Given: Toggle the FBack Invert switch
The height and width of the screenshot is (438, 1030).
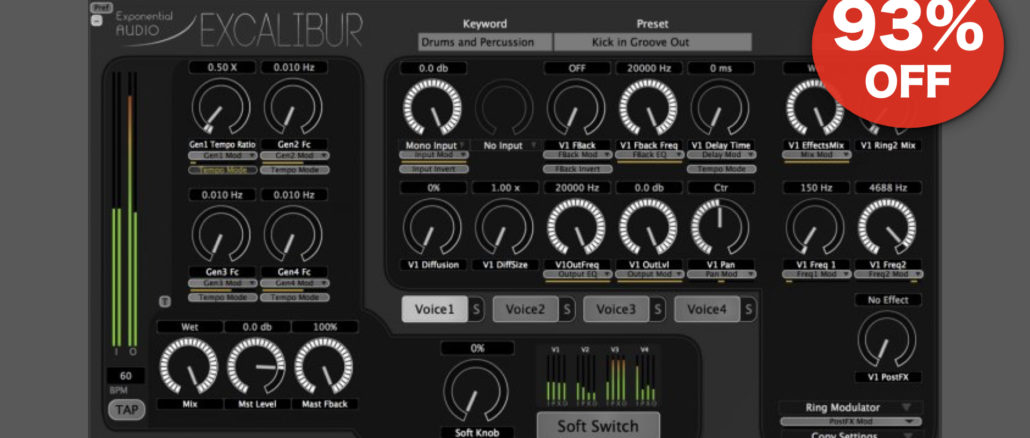Looking at the screenshot, I should point(577,169).
